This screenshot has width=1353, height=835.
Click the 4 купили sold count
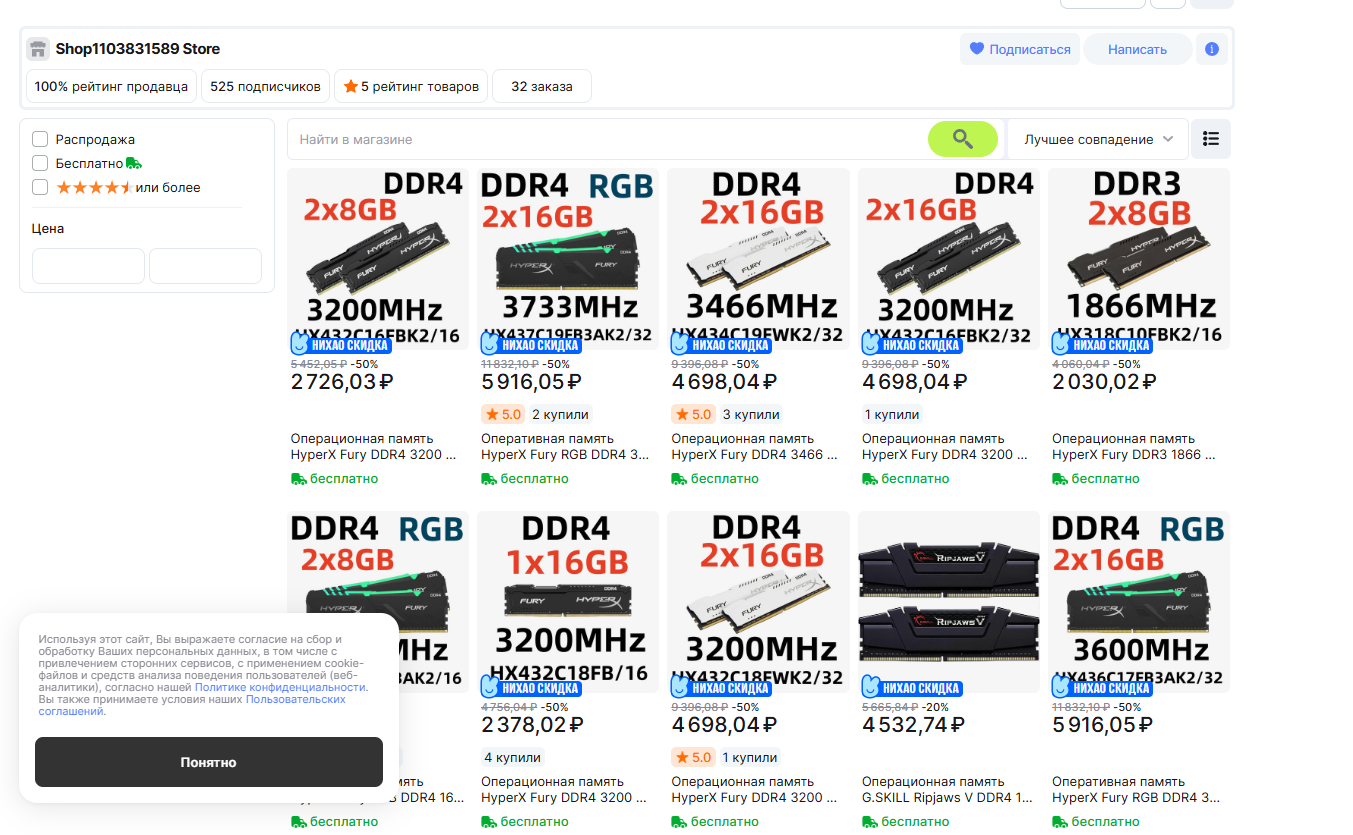click(x=513, y=757)
